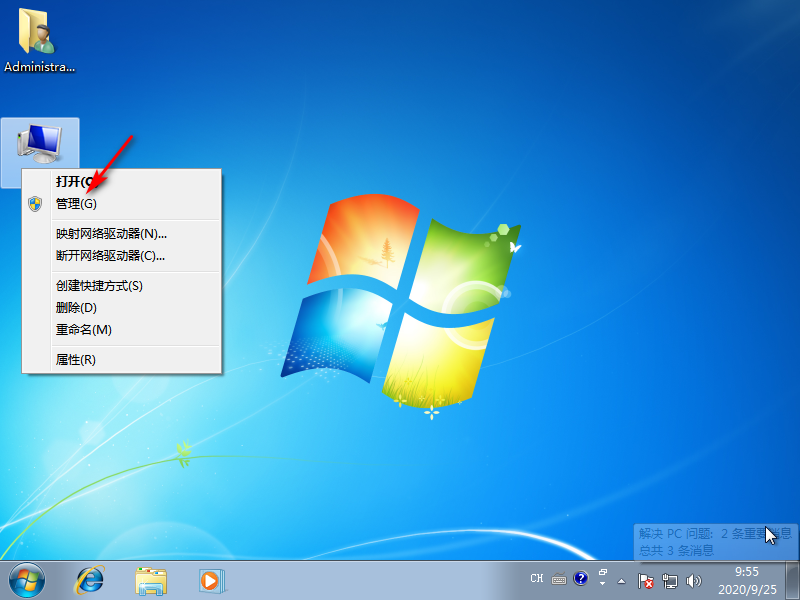Click the volume speaker tray icon
800x600 pixels.
tap(694, 580)
